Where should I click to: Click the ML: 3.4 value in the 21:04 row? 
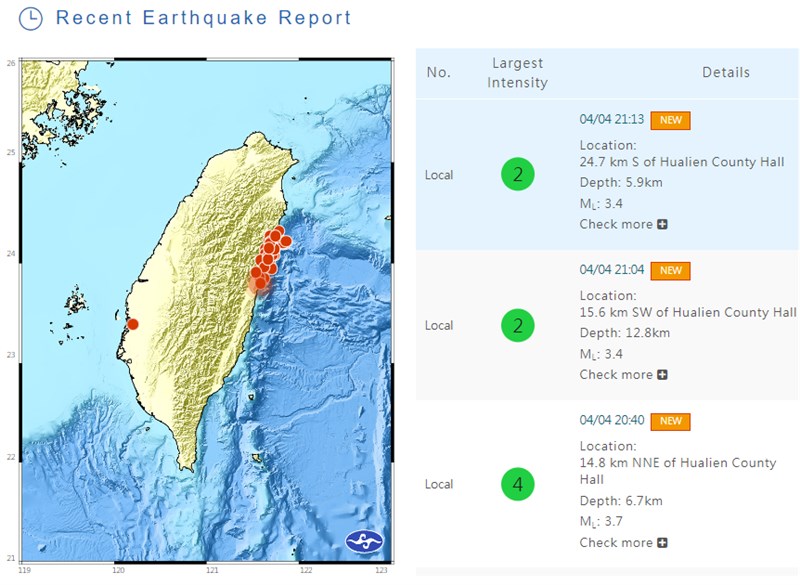(601, 354)
